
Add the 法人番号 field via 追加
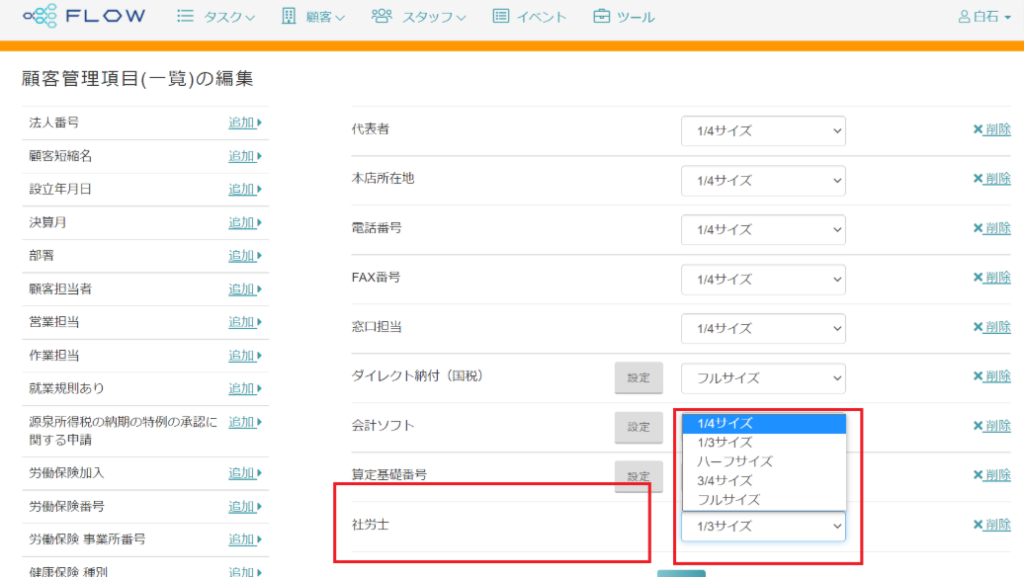241,123
